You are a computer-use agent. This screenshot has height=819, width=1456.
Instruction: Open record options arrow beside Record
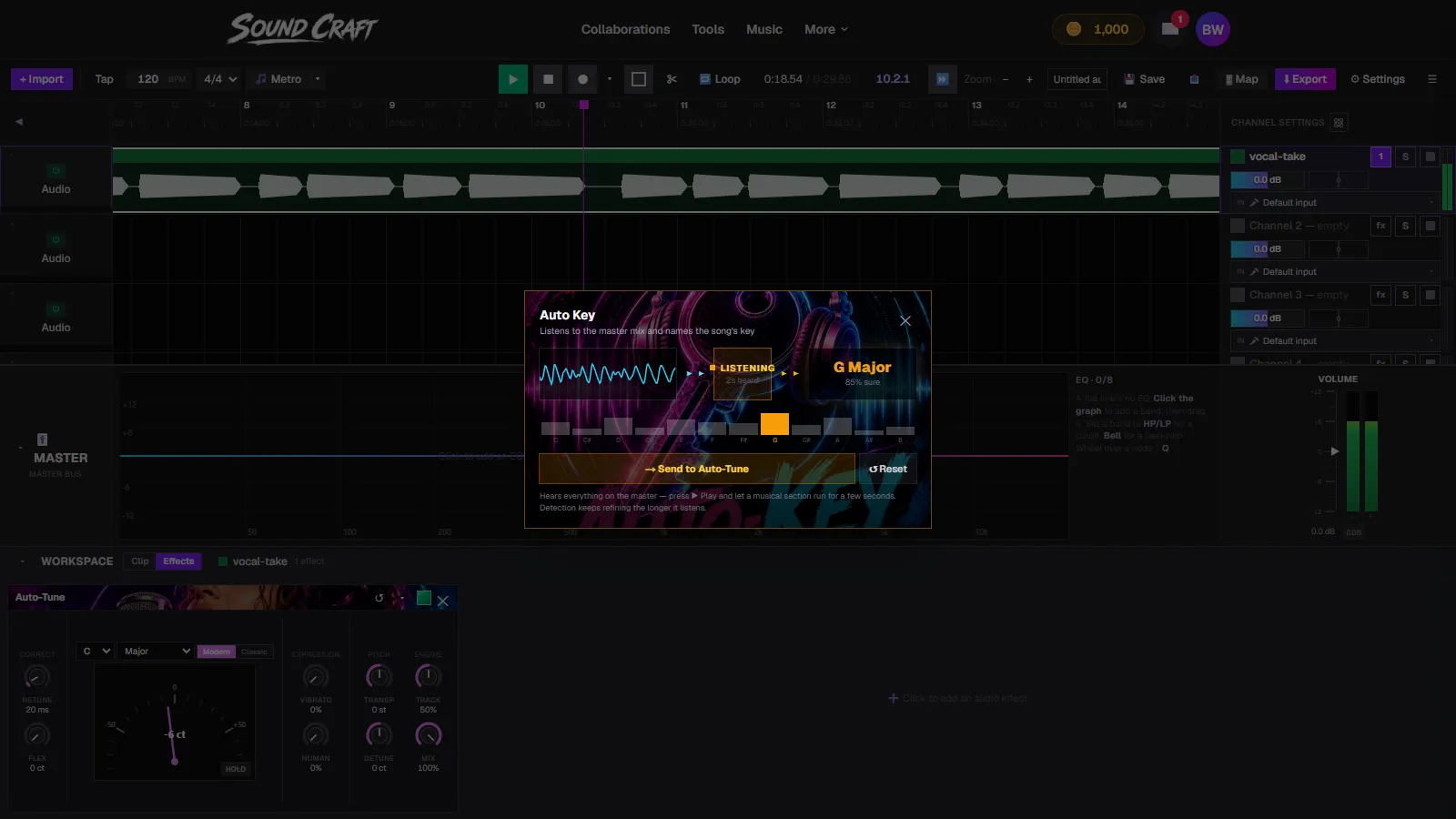[610, 79]
